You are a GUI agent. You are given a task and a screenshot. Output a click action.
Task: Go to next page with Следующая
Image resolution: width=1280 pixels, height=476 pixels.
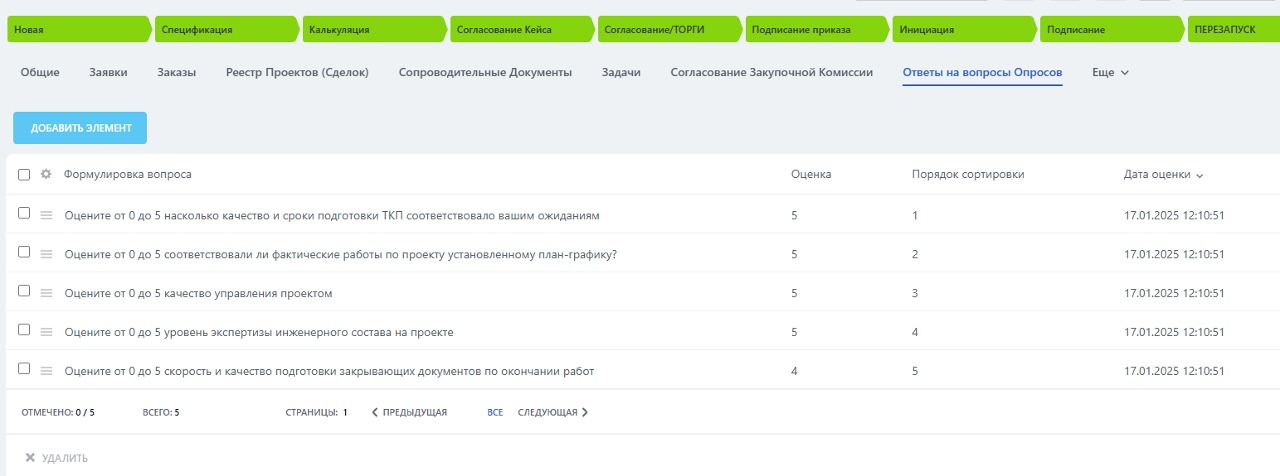[553, 412]
